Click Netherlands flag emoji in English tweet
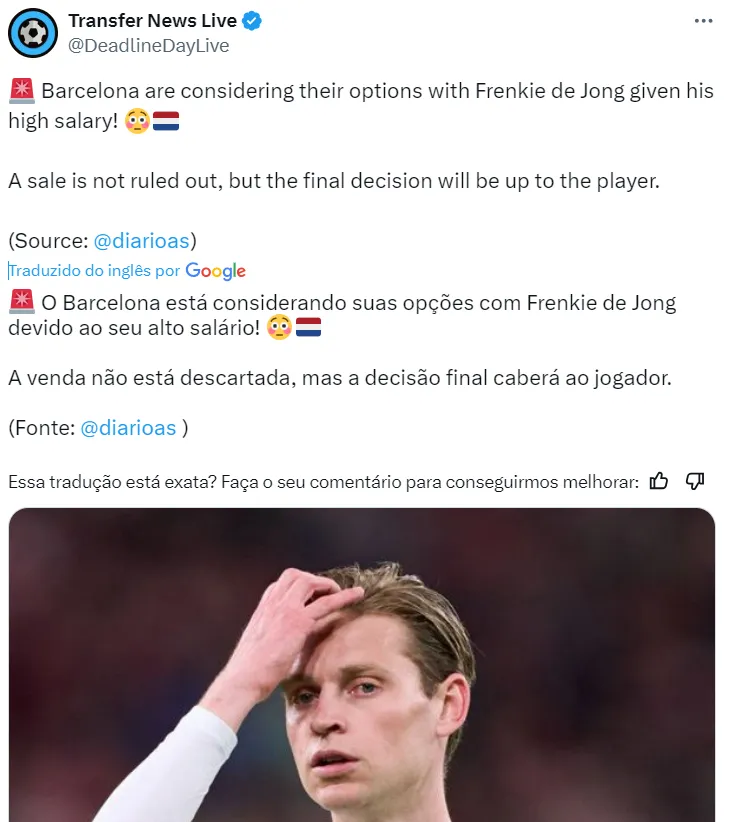This screenshot has height=822, width=731. 166,122
